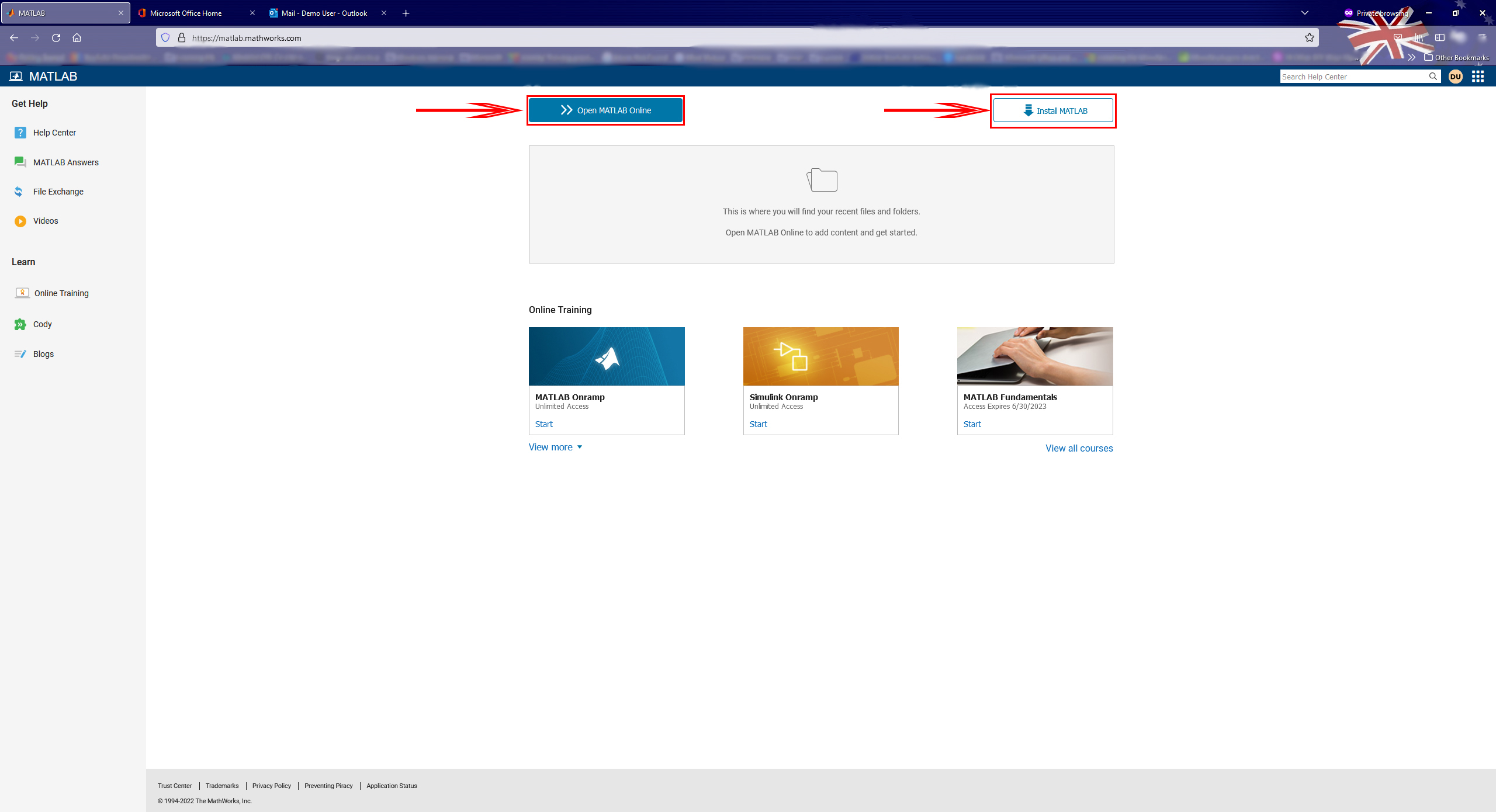This screenshot has height=812, width=1496.
Task: Switch to Mail Outlook tab
Action: coord(324,13)
